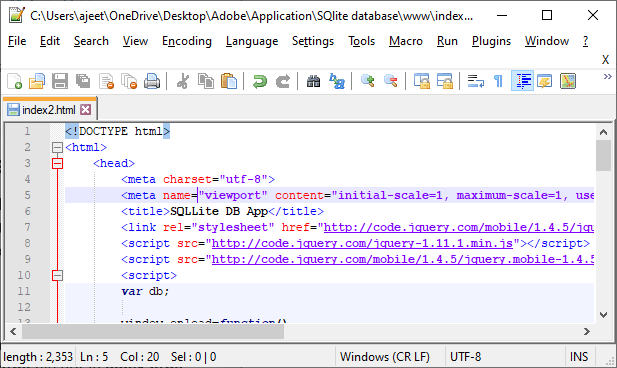Image resolution: width=617 pixels, height=368 pixels.
Task: Open the Window menu
Action: click(x=547, y=41)
